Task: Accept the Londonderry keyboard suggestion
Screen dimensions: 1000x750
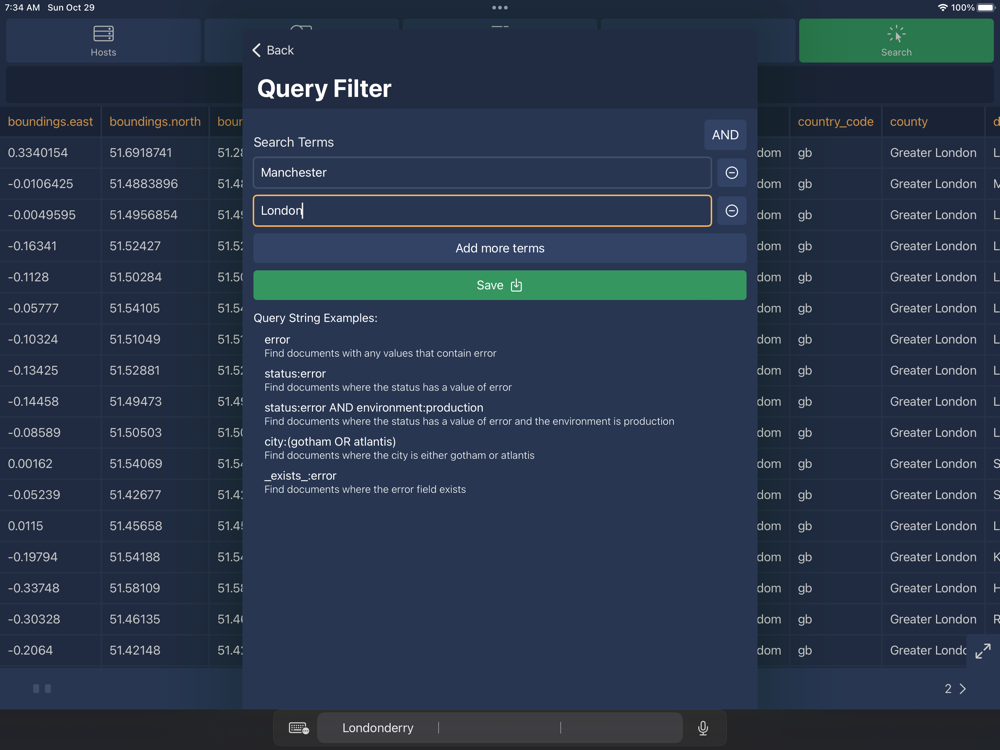Action: pos(378,728)
